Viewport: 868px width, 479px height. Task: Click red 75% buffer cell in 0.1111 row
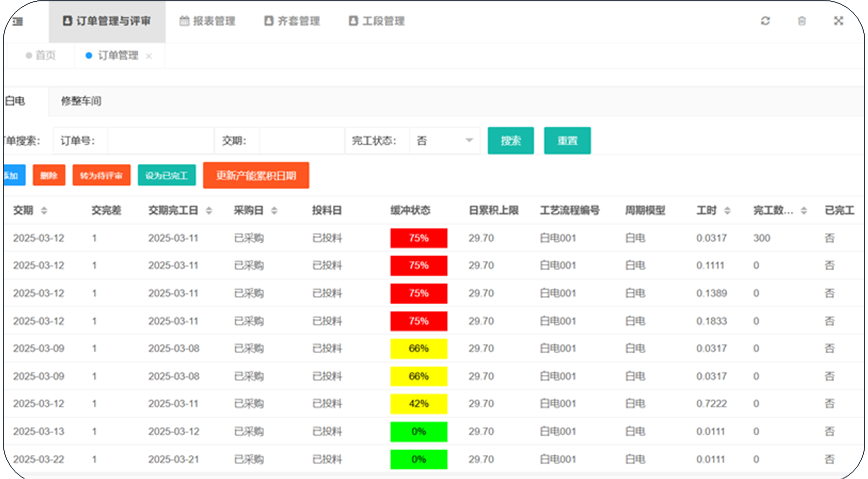[x=418, y=266]
